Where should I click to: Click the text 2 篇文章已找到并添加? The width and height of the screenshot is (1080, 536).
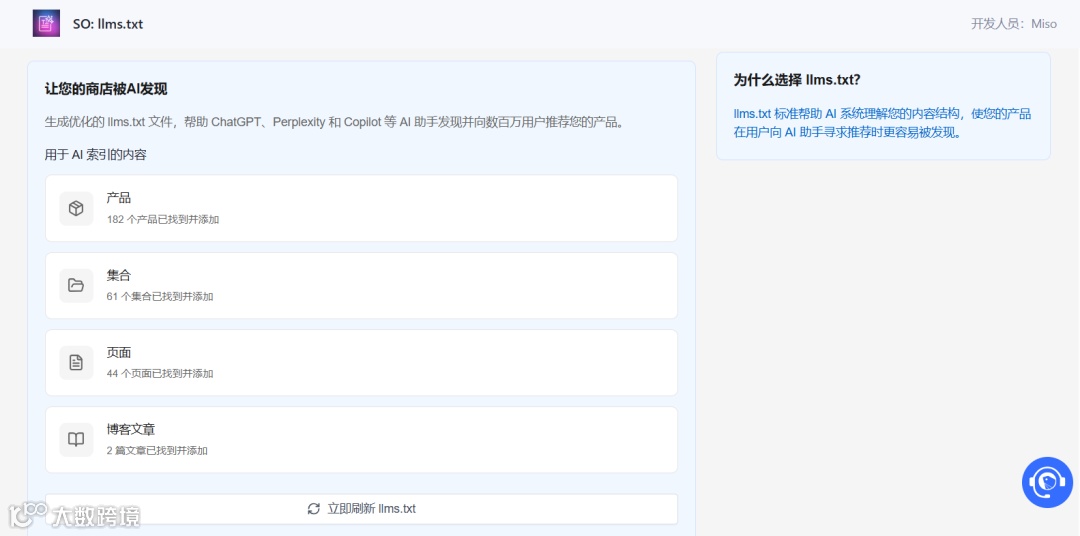[x=157, y=451]
